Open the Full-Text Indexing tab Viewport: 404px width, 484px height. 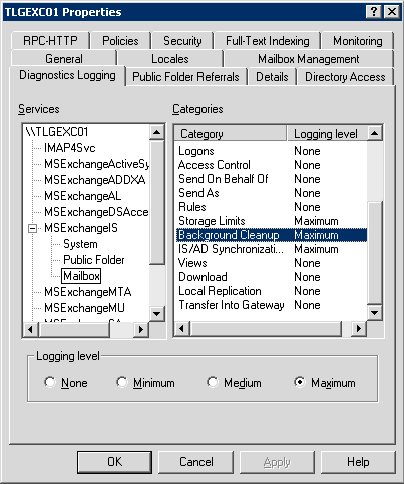[x=268, y=41]
